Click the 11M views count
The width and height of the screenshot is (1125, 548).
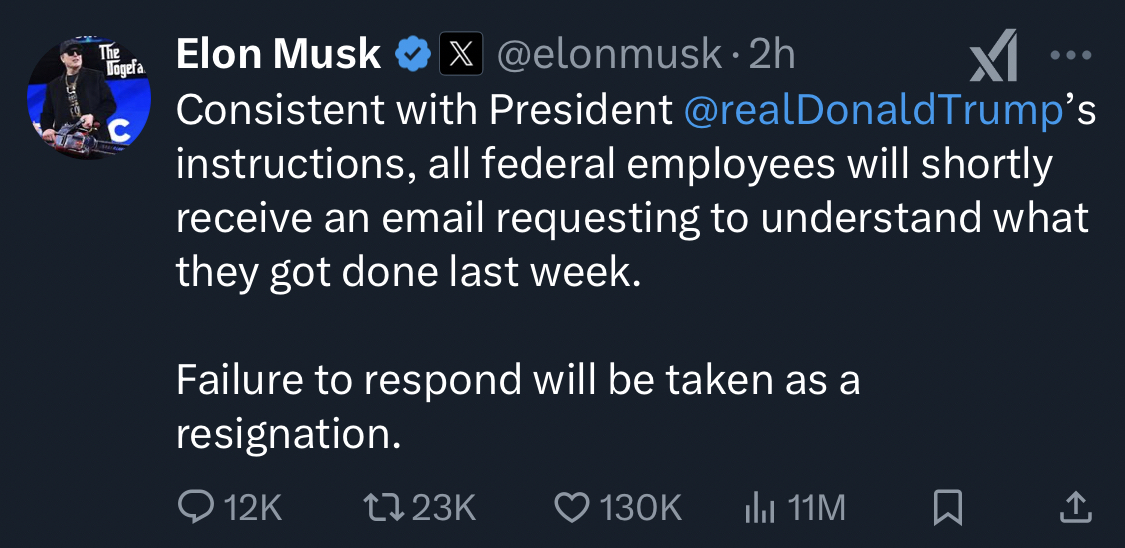(x=816, y=508)
